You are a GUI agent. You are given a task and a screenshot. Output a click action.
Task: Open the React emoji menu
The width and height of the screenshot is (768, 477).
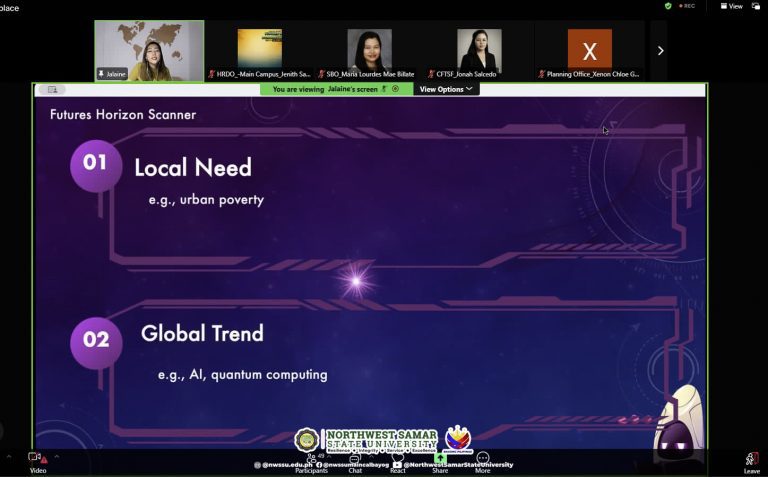pyautogui.click(x=398, y=463)
